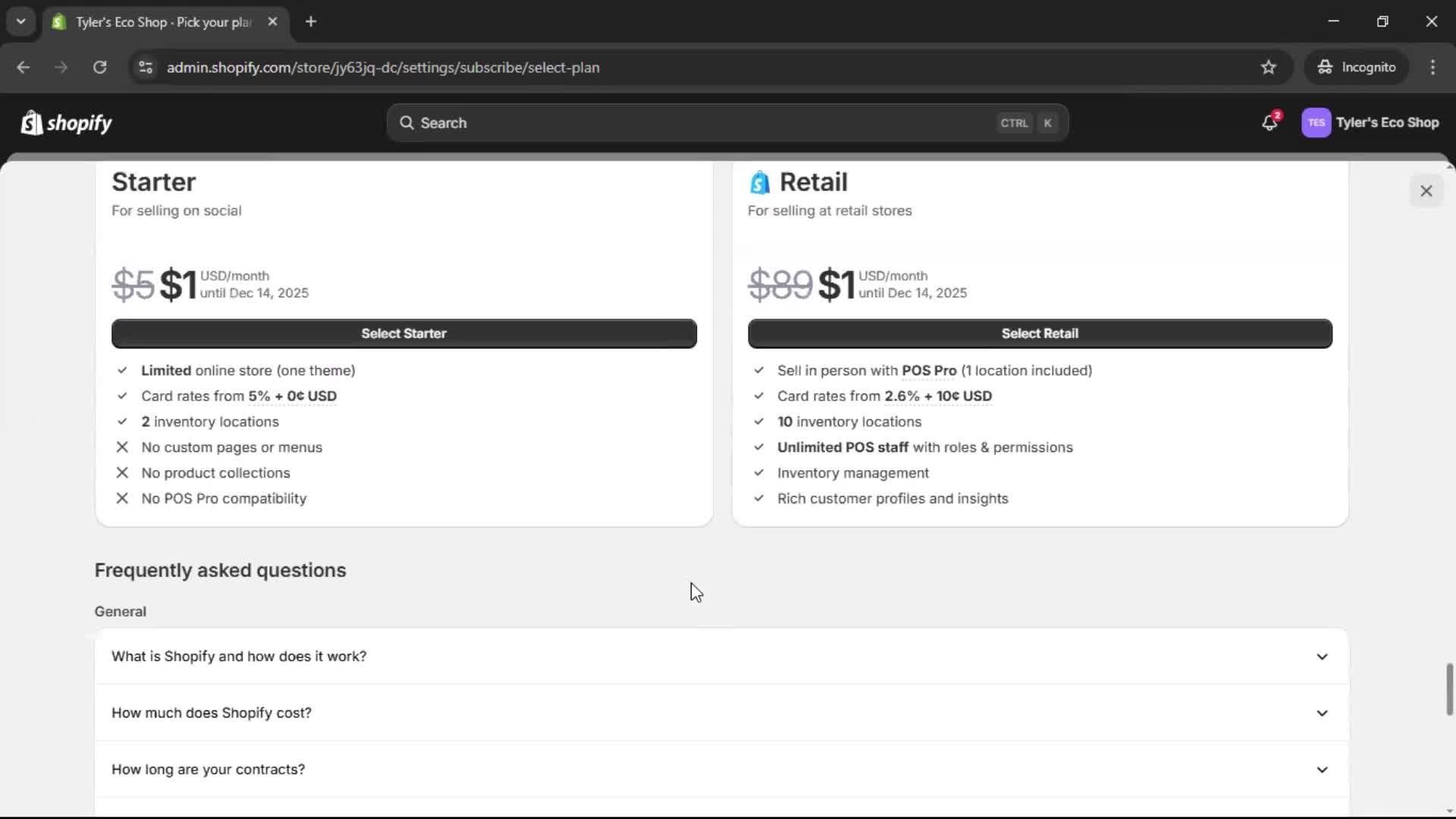Click checkmark beside 'Limited online store'

tap(122, 371)
